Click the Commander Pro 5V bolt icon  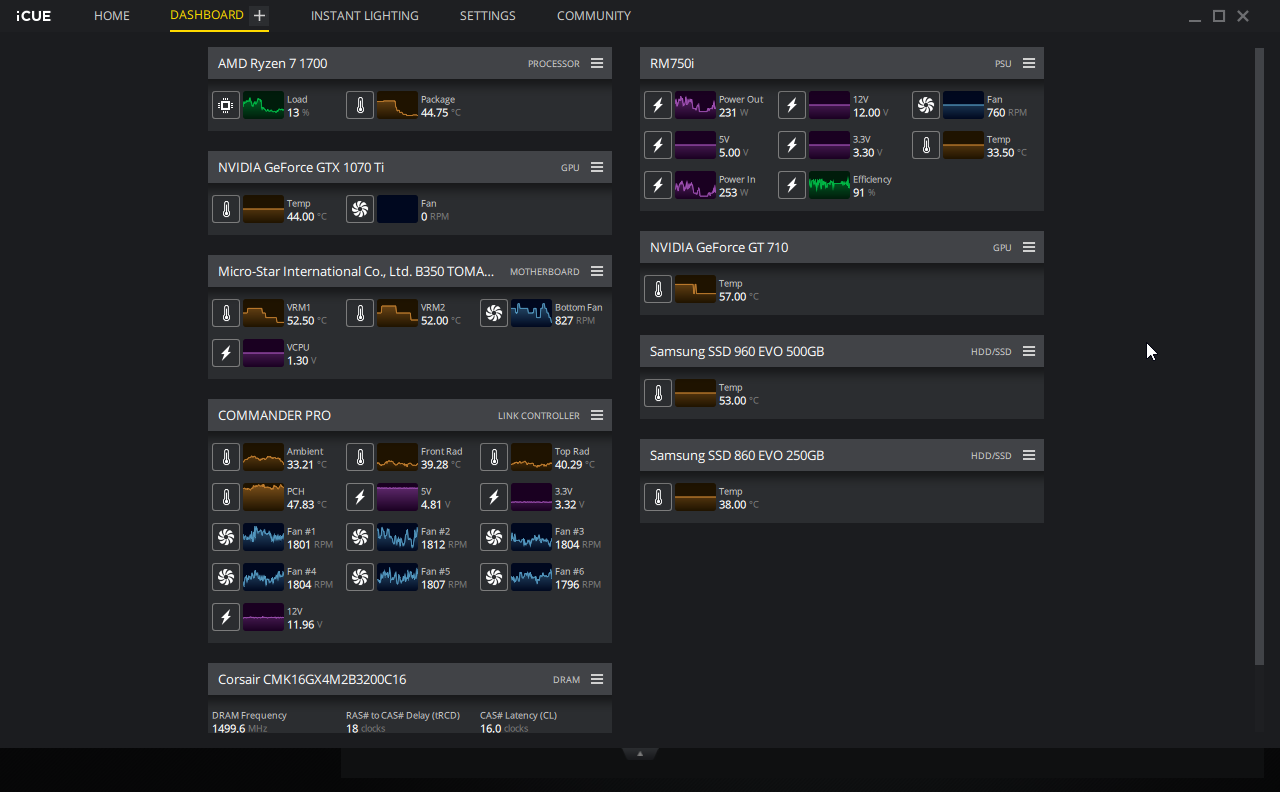[360, 497]
